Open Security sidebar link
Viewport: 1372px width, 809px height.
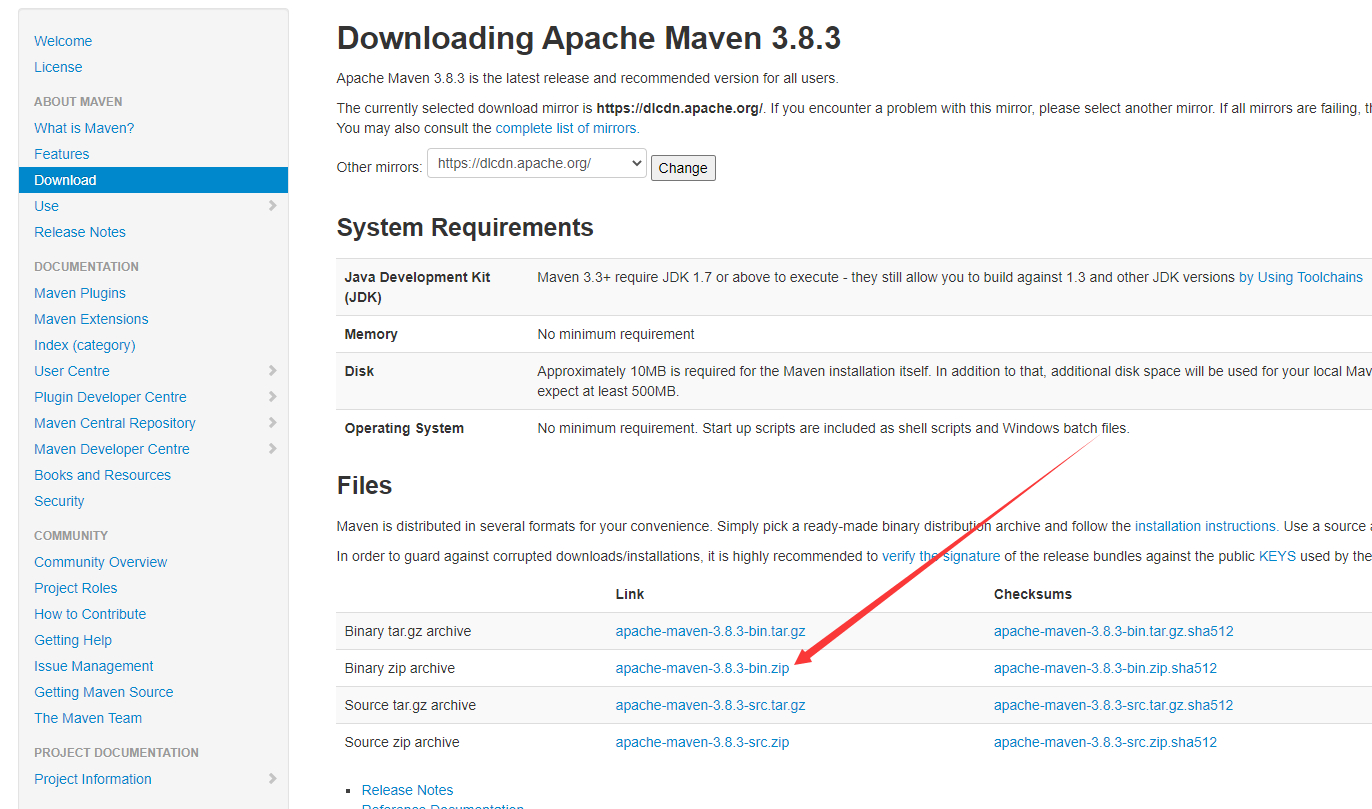(x=59, y=501)
